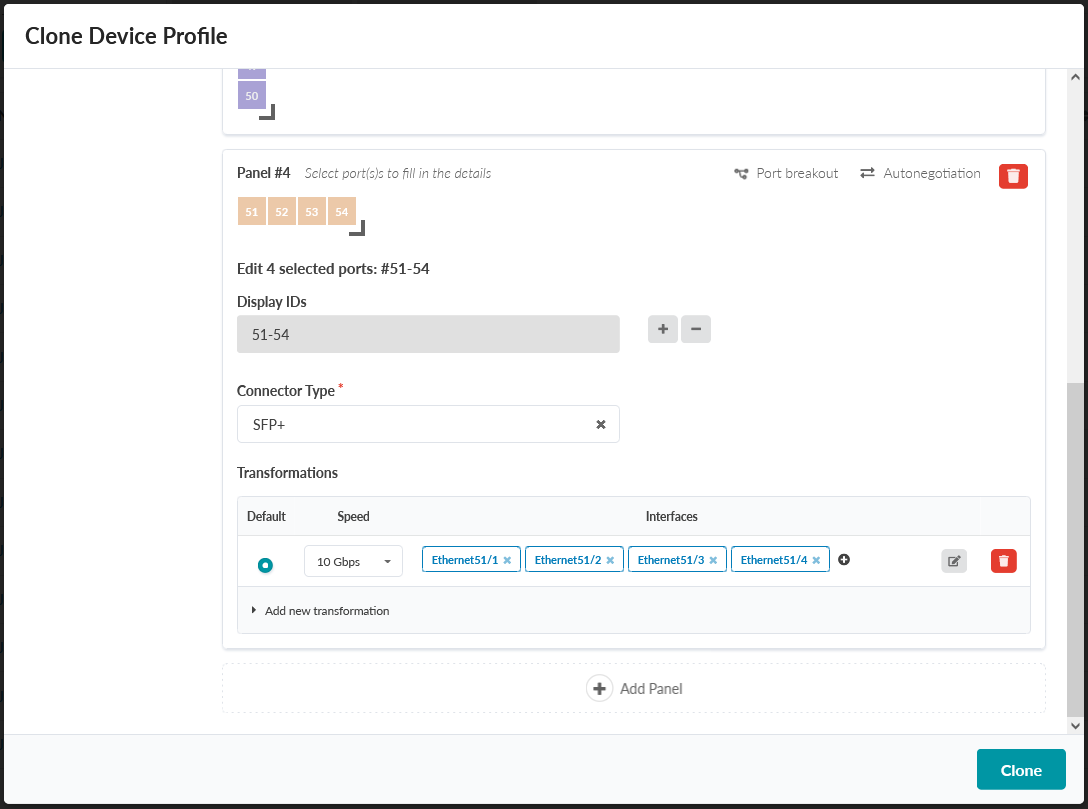Image resolution: width=1088 pixels, height=809 pixels.
Task: Click the Display IDs input field
Action: tap(428, 335)
